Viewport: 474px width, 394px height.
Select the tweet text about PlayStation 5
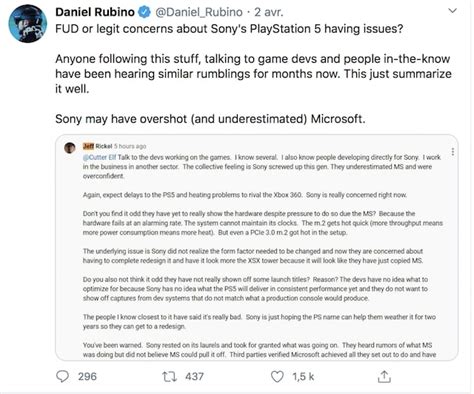point(229,29)
